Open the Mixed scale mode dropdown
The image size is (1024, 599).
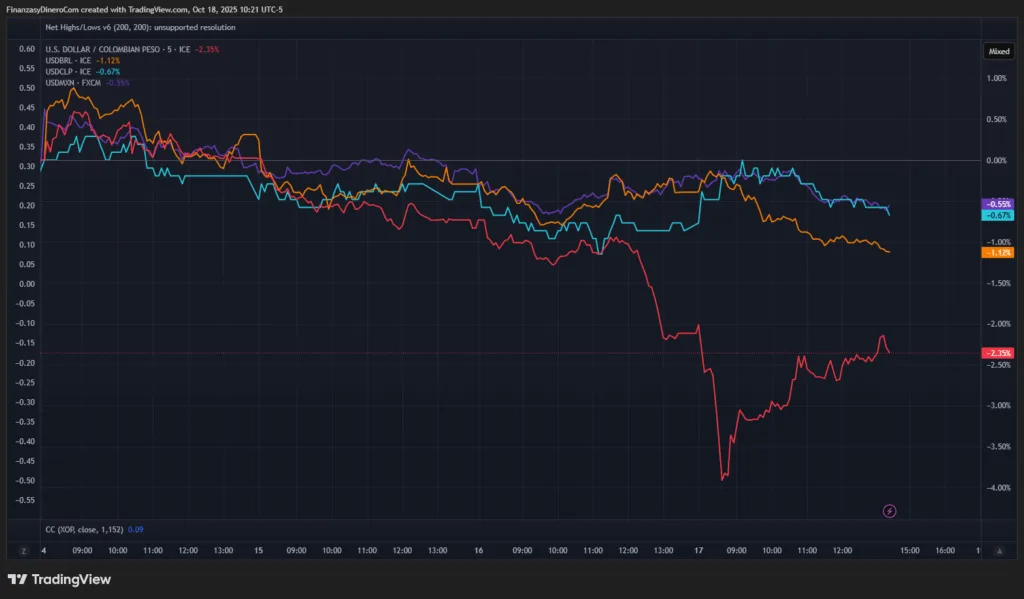[998, 50]
